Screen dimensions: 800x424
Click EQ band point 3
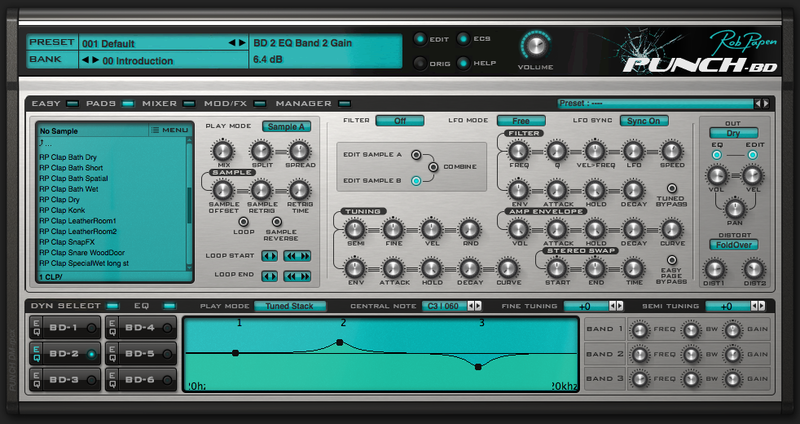tap(478, 366)
